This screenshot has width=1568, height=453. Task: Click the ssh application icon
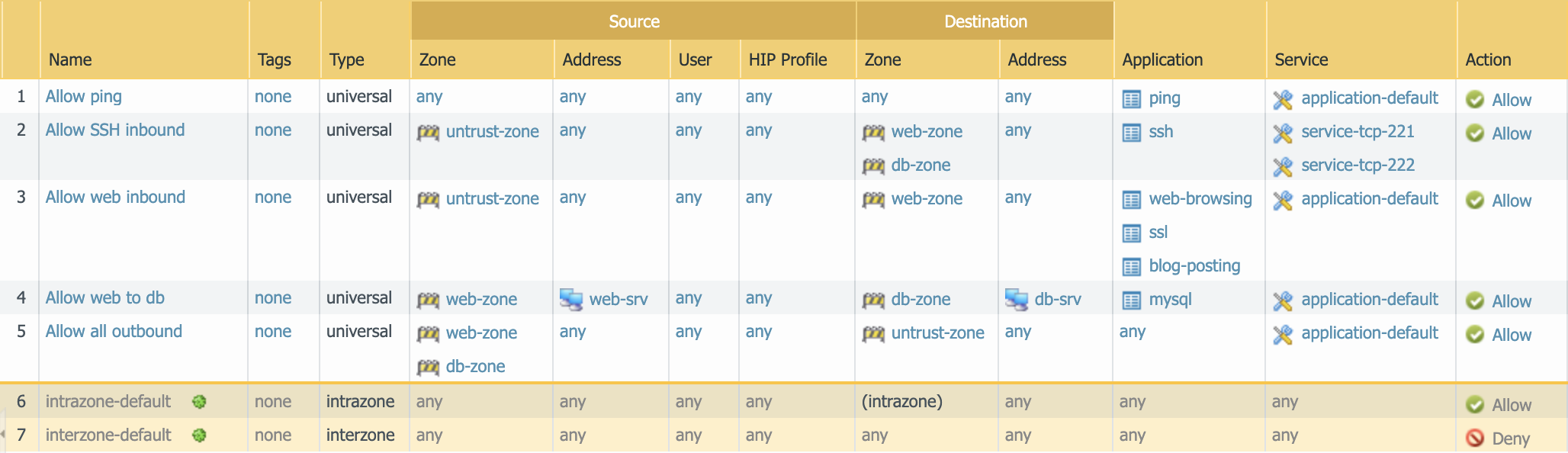(x=1132, y=133)
